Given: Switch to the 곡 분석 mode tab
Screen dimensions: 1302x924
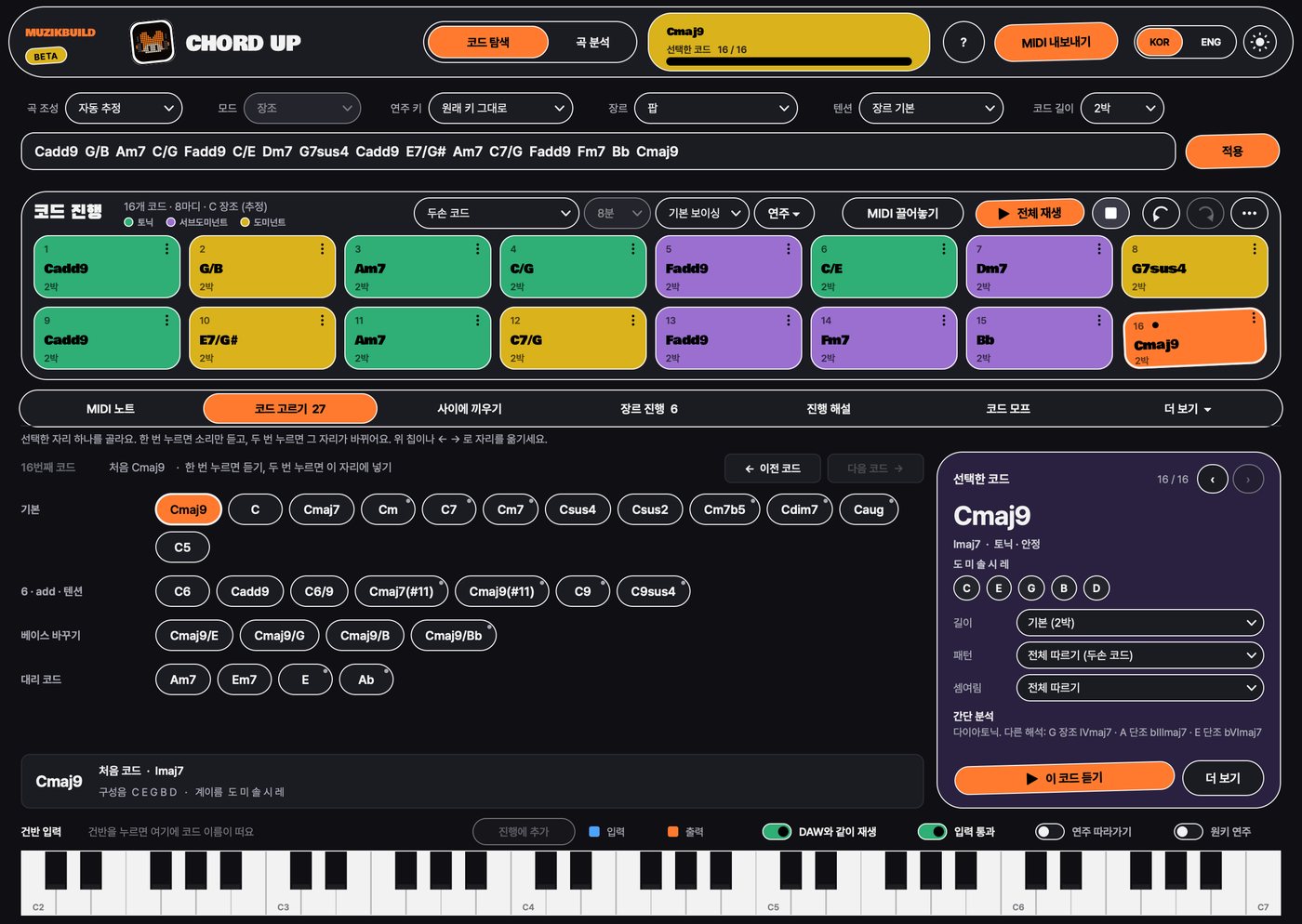Looking at the screenshot, I should coord(592,42).
